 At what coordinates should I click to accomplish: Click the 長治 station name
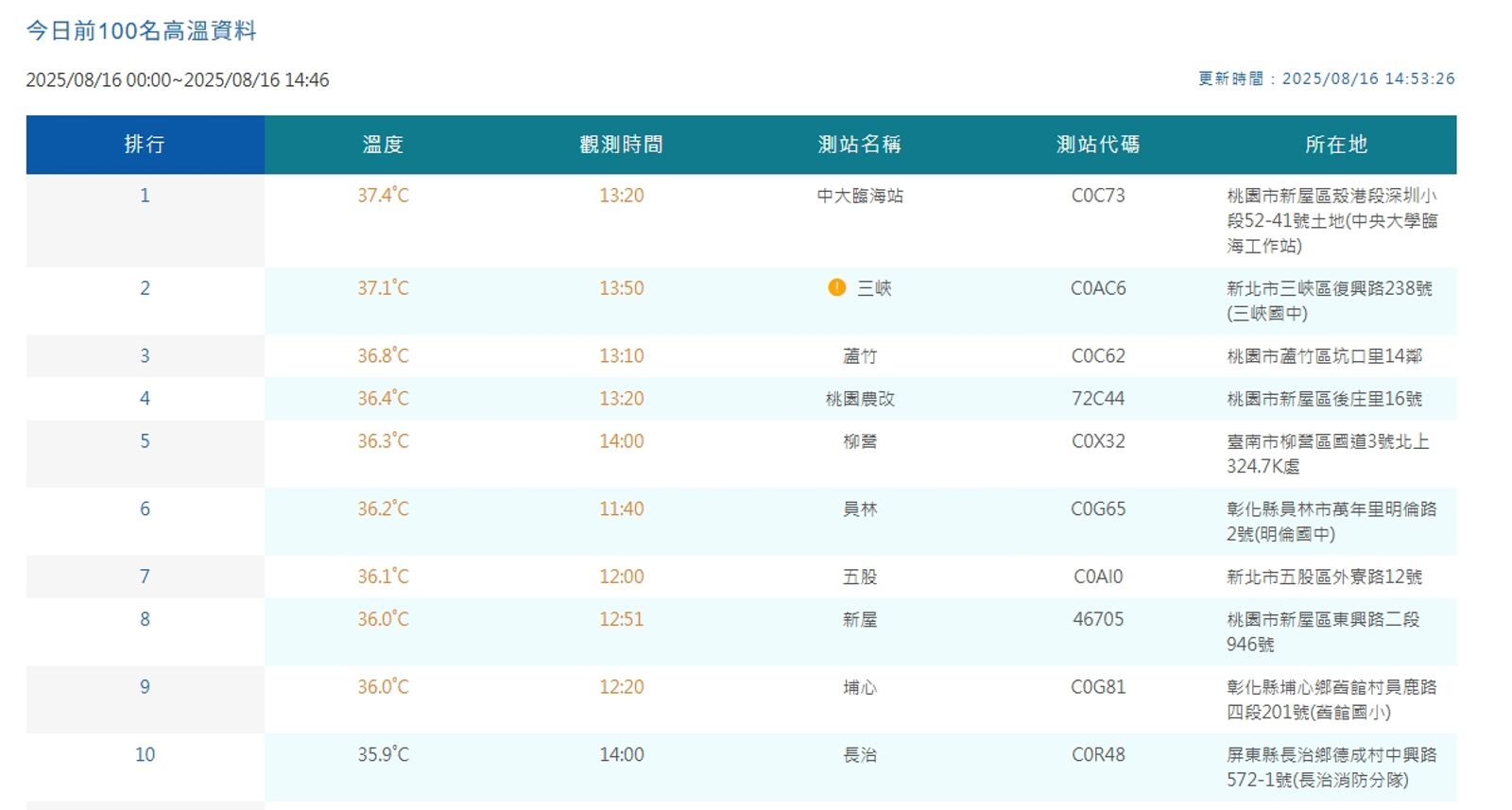click(859, 755)
